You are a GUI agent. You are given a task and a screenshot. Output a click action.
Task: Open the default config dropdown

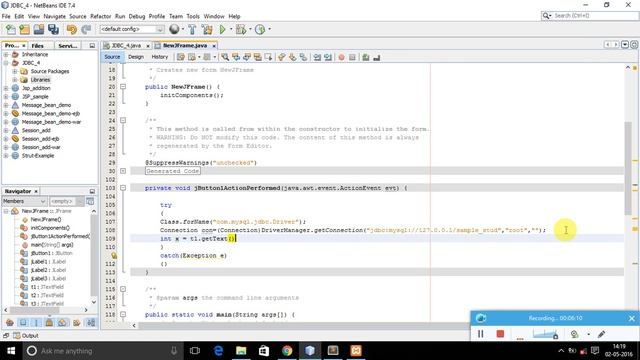point(132,29)
